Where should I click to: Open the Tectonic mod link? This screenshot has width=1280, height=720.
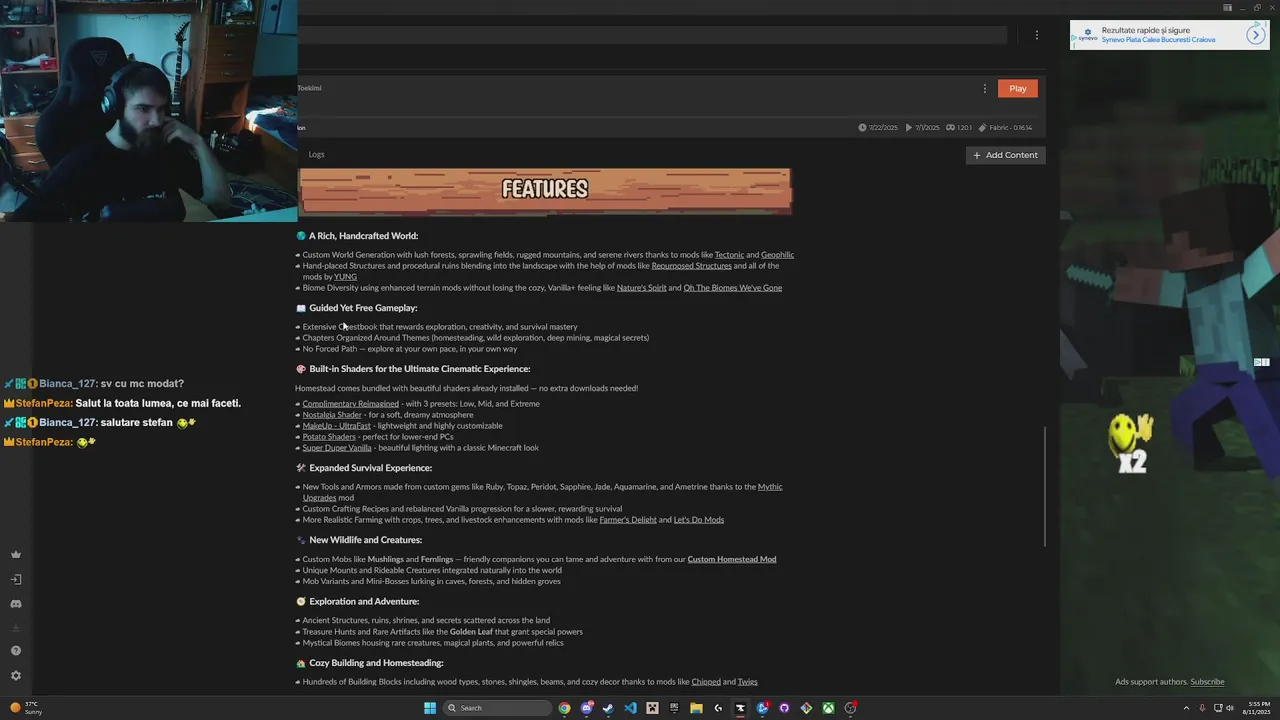click(729, 255)
